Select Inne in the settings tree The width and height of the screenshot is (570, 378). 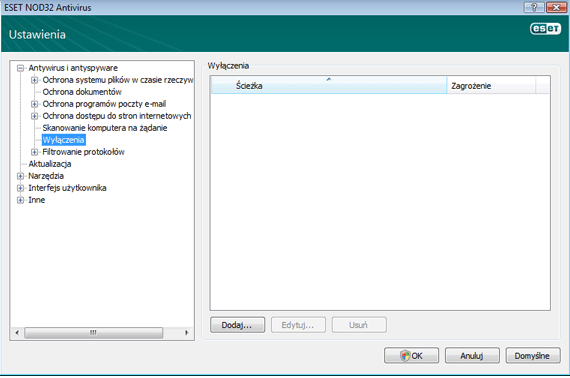[37, 200]
